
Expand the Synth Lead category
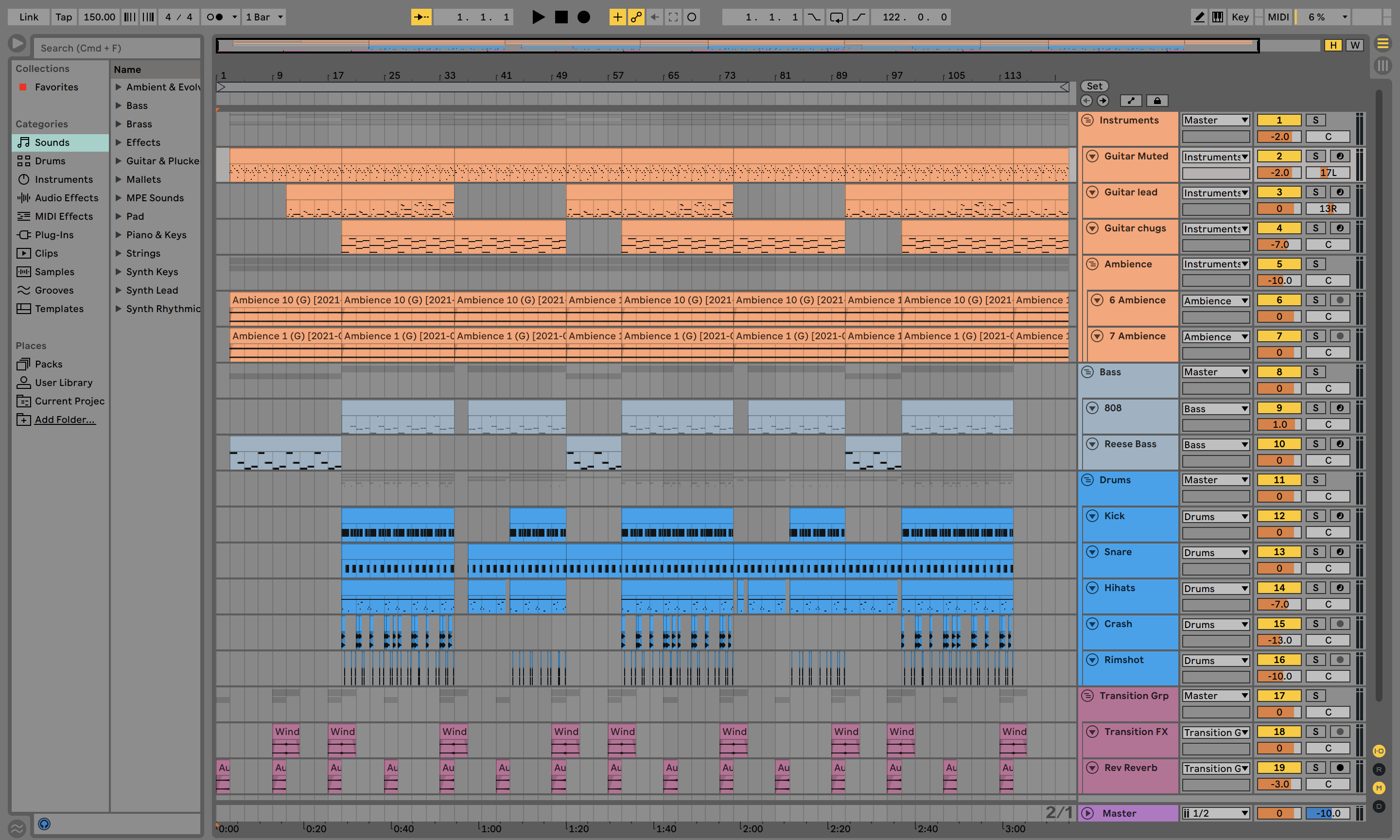pyautogui.click(x=118, y=290)
